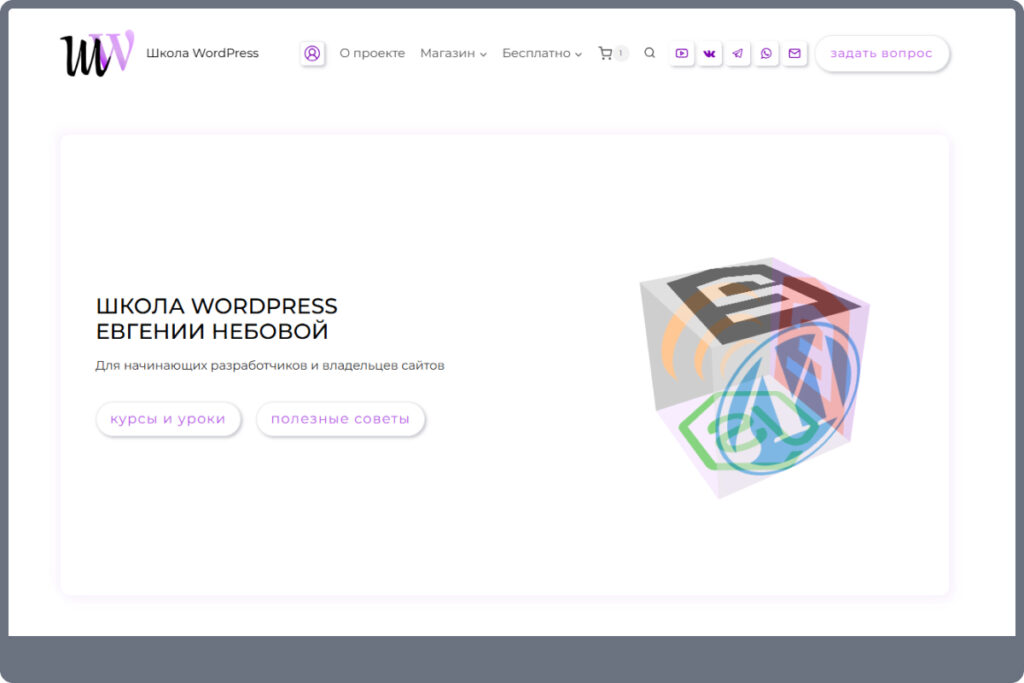Expand the Магазин dropdown menu

click(x=453, y=54)
